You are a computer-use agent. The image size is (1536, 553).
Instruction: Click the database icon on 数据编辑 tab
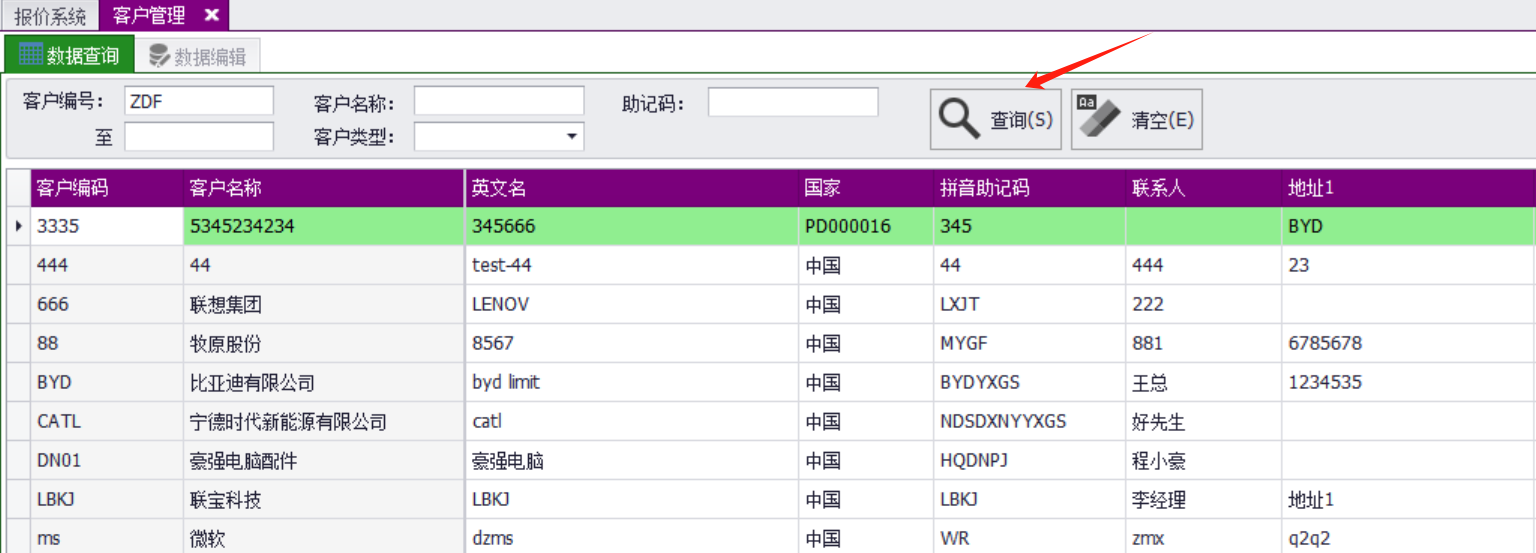159,56
